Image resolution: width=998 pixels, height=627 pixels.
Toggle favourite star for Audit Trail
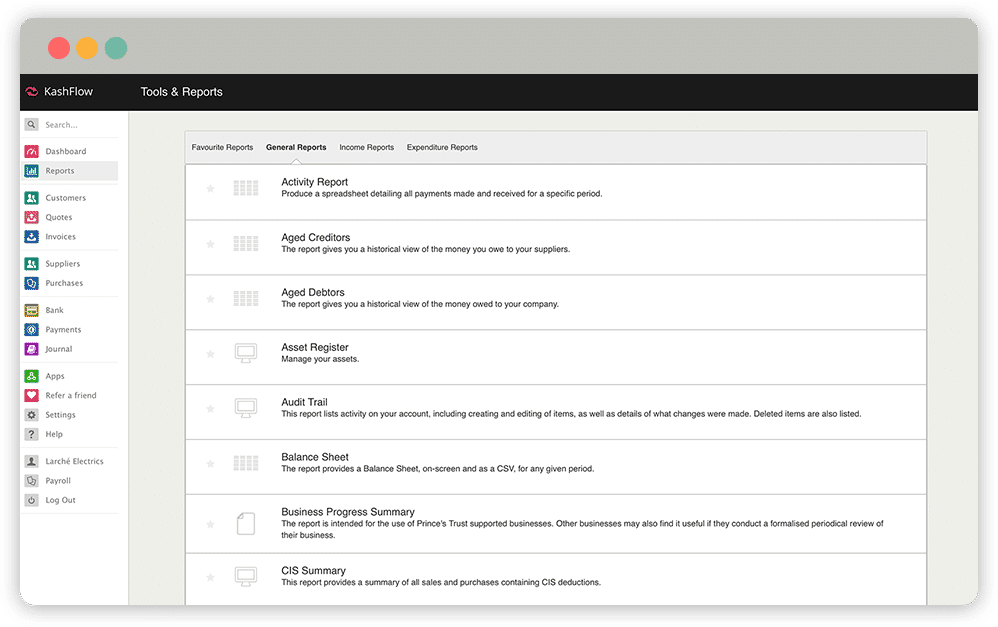point(210,409)
